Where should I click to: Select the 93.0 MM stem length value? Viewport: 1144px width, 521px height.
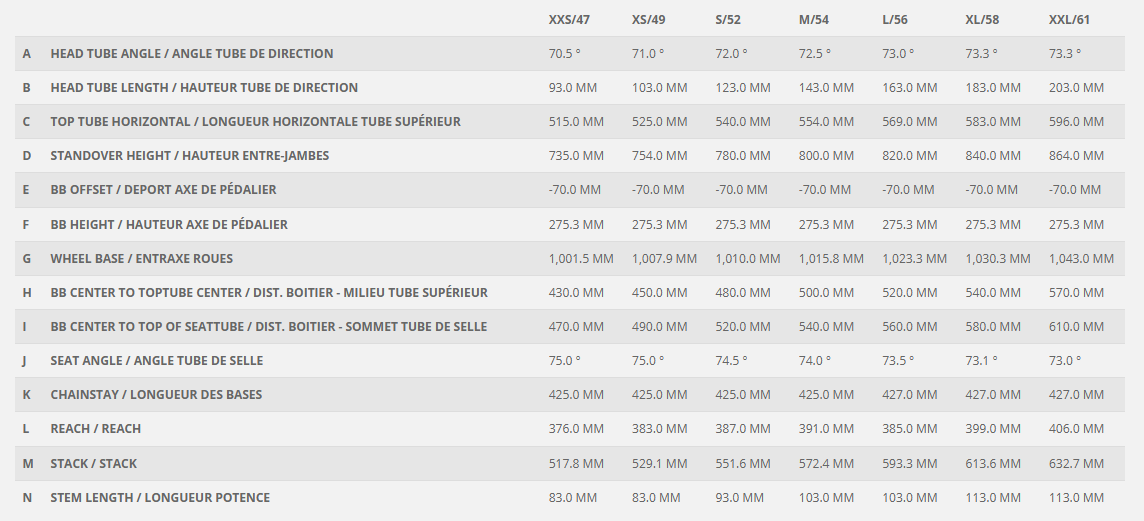(x=740, y=498)
